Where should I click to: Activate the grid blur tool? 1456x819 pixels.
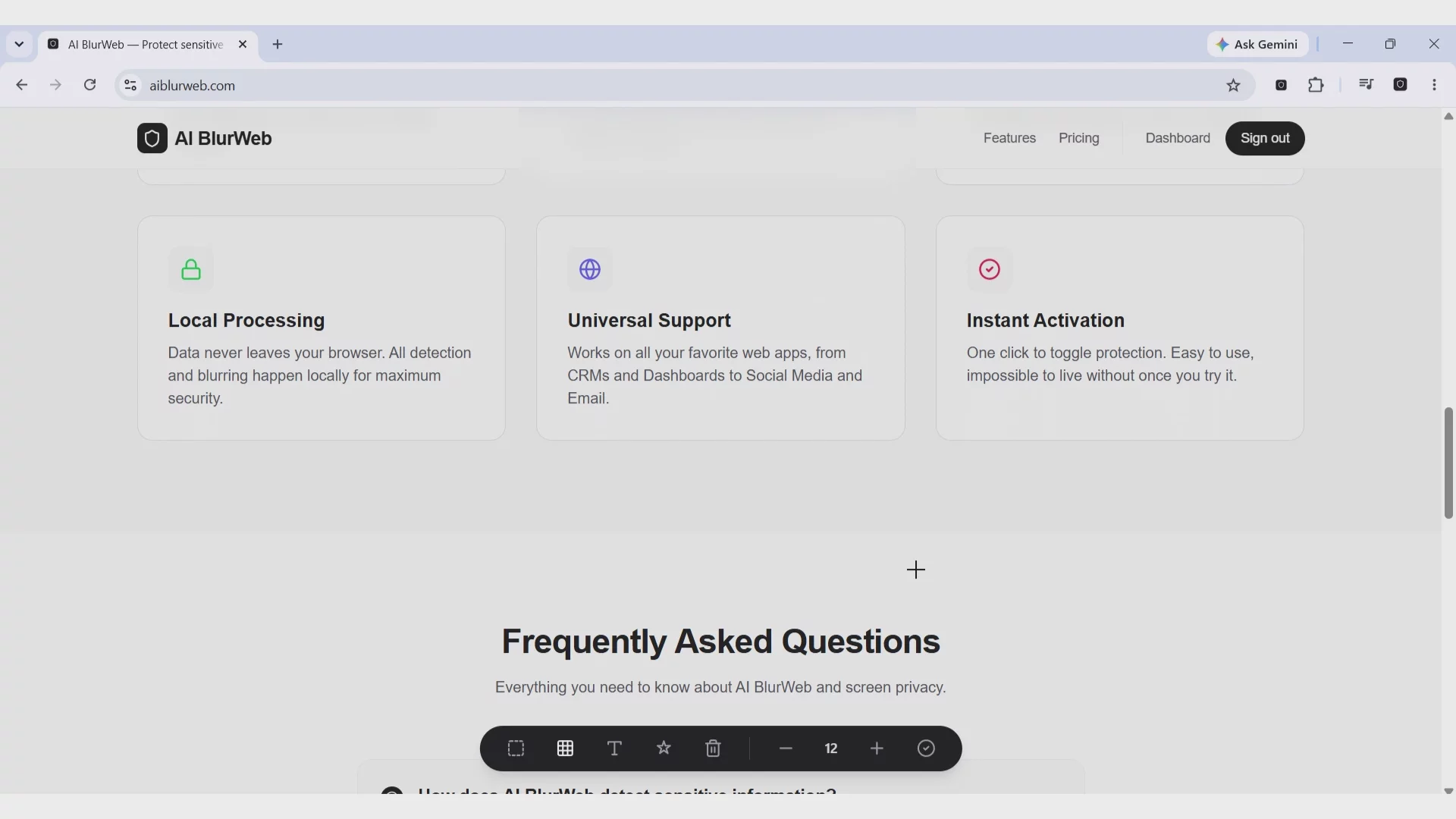[565, 748]
